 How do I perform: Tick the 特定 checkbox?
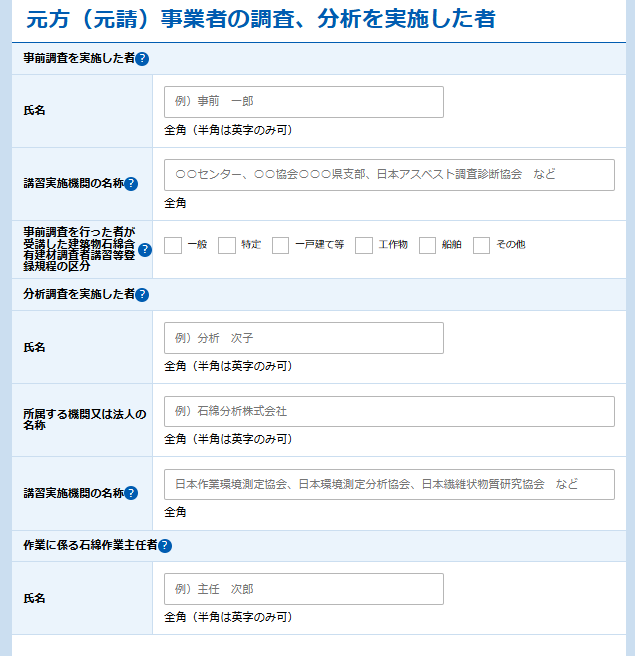click(227, 245)
